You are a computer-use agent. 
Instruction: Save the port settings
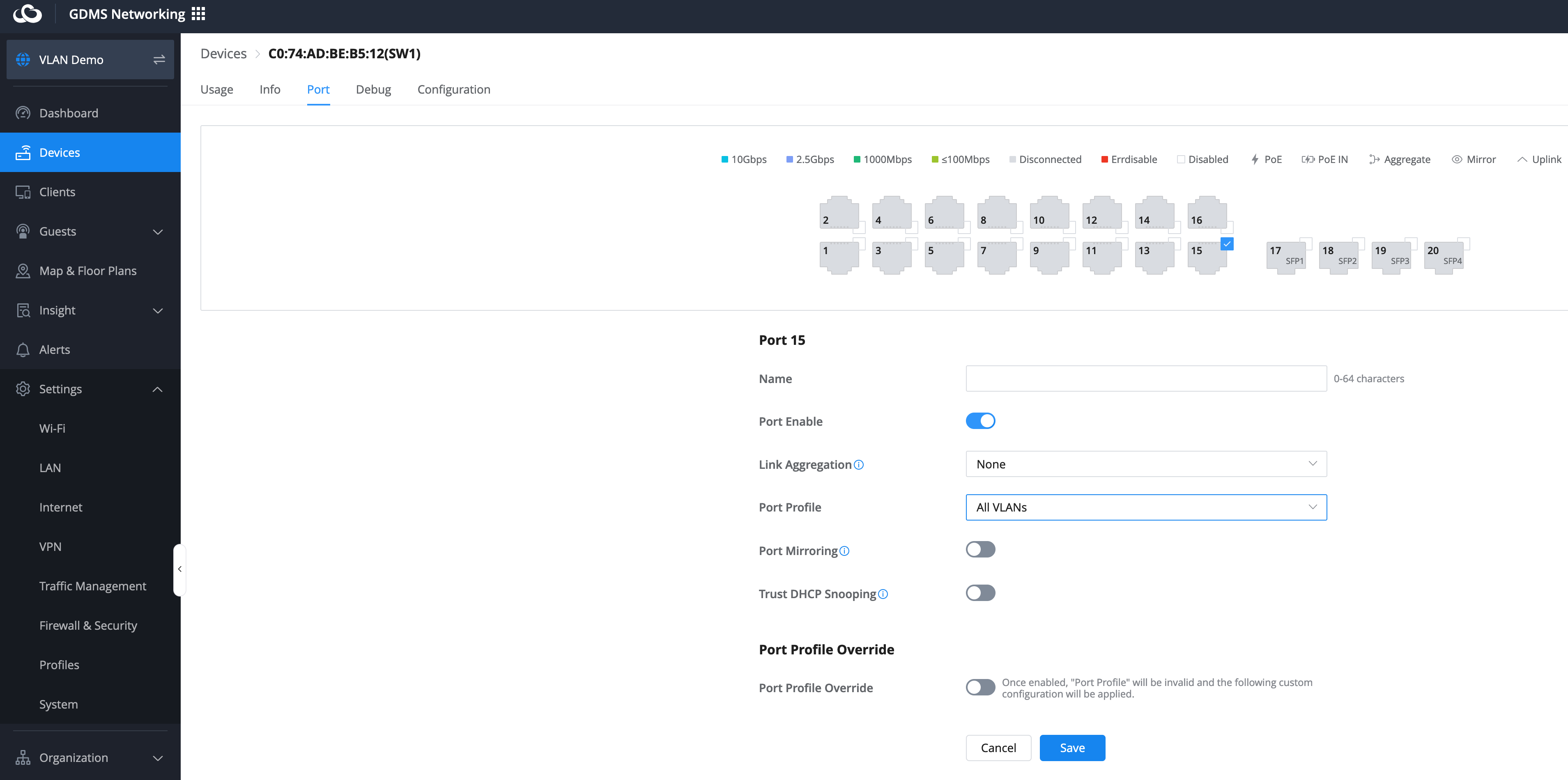(x=1072, y=748)
